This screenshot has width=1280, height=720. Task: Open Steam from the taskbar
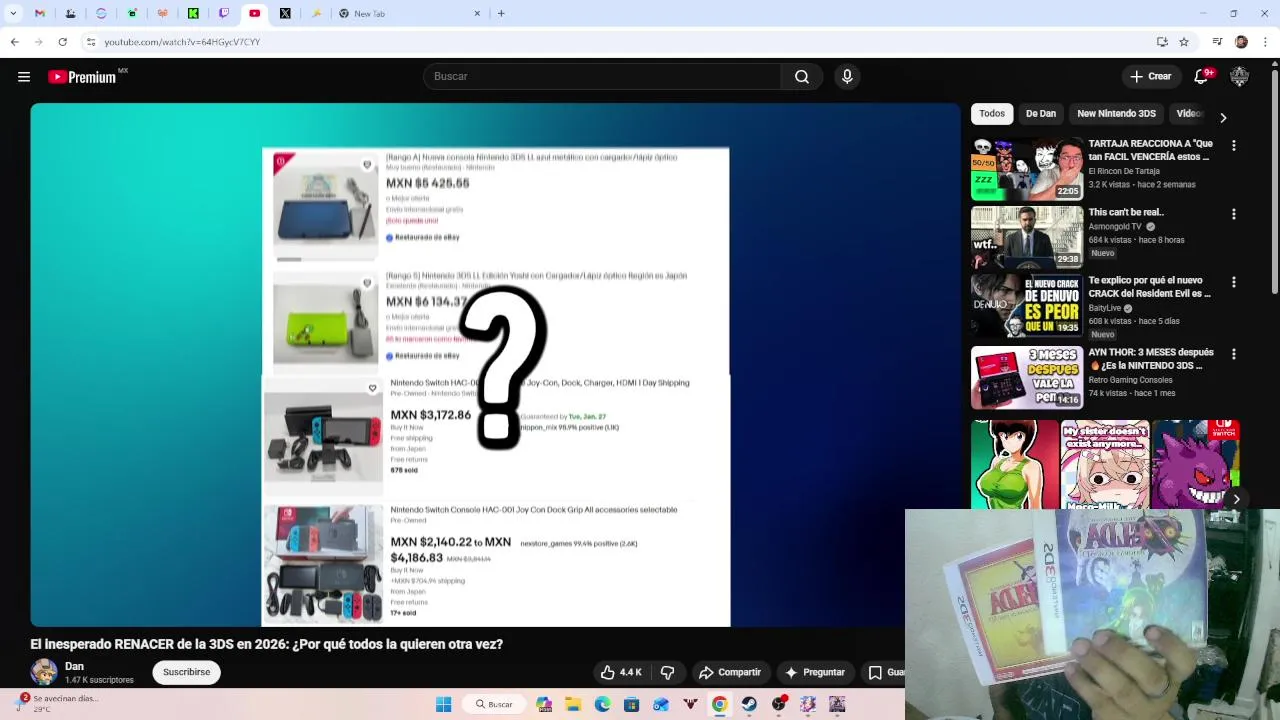click(x=749, y=704)
